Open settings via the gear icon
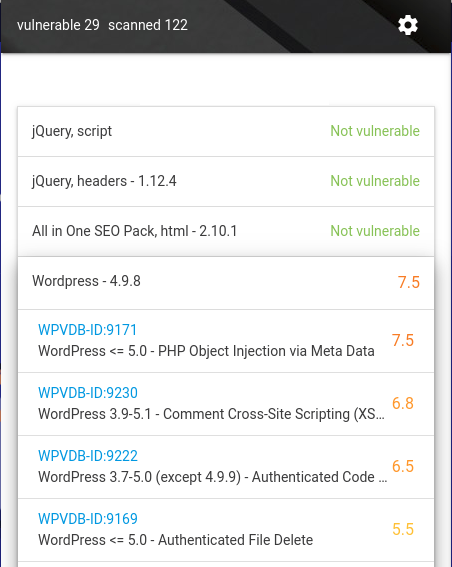The image size is (452, 567). pyautogui.click(x=408, y=25)
